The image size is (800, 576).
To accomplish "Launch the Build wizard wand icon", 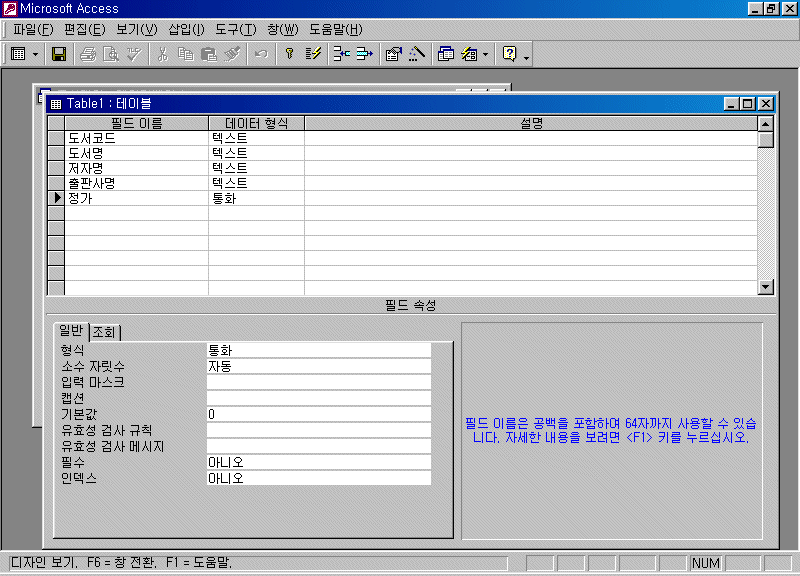I will [x=417, y=54].
